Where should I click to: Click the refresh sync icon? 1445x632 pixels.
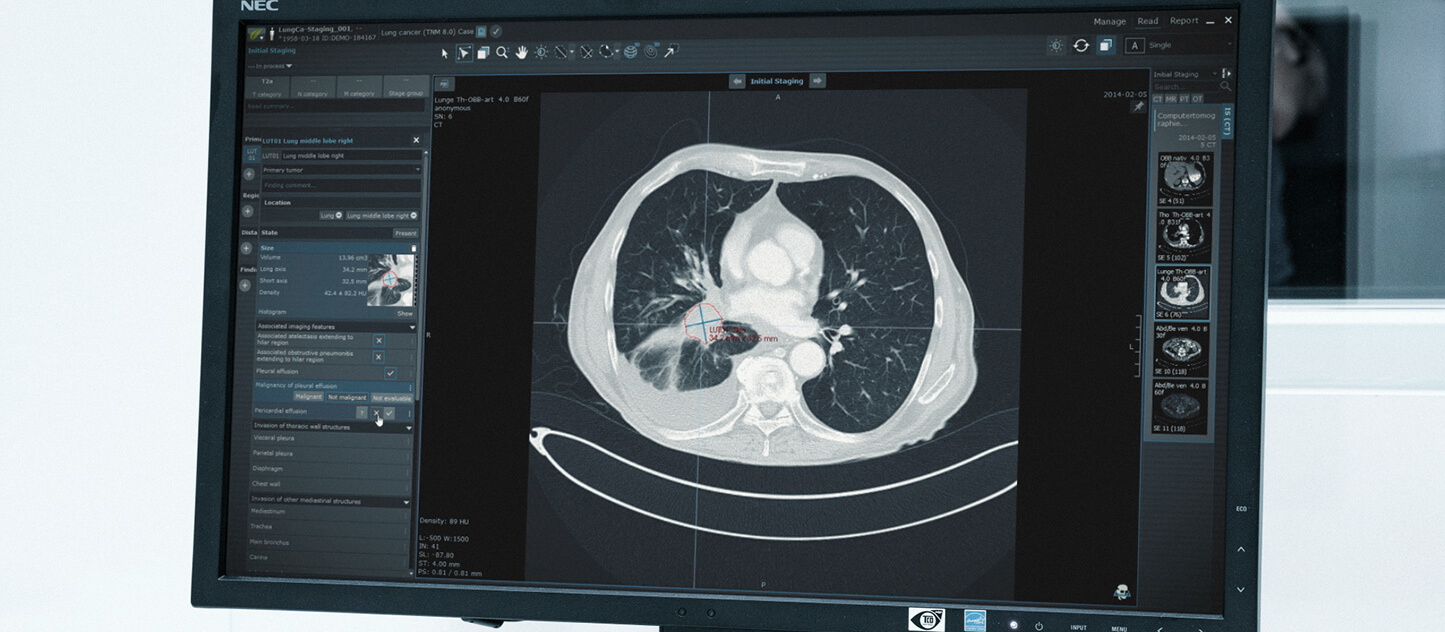point(1081,46)
